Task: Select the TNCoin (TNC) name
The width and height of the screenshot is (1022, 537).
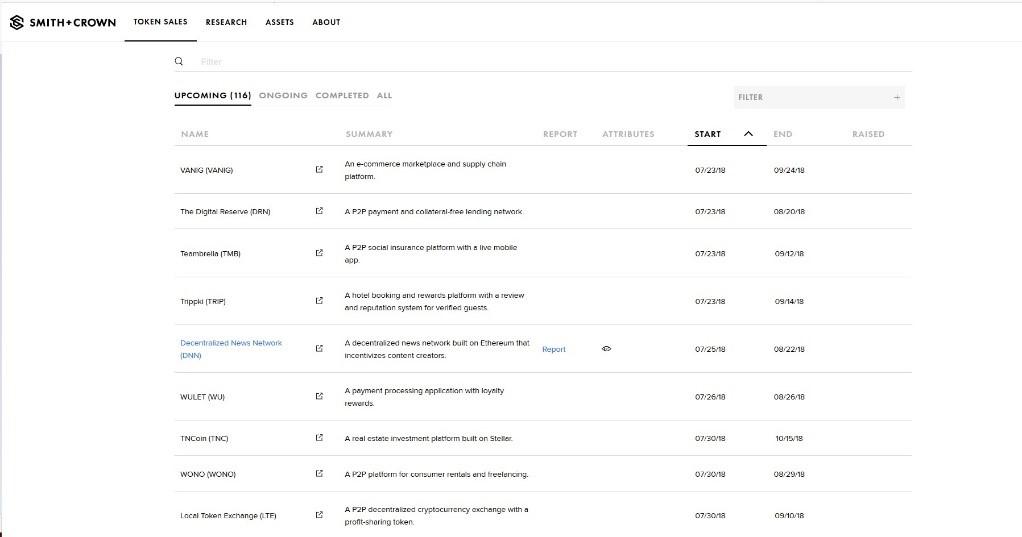Action: [204, 439]
